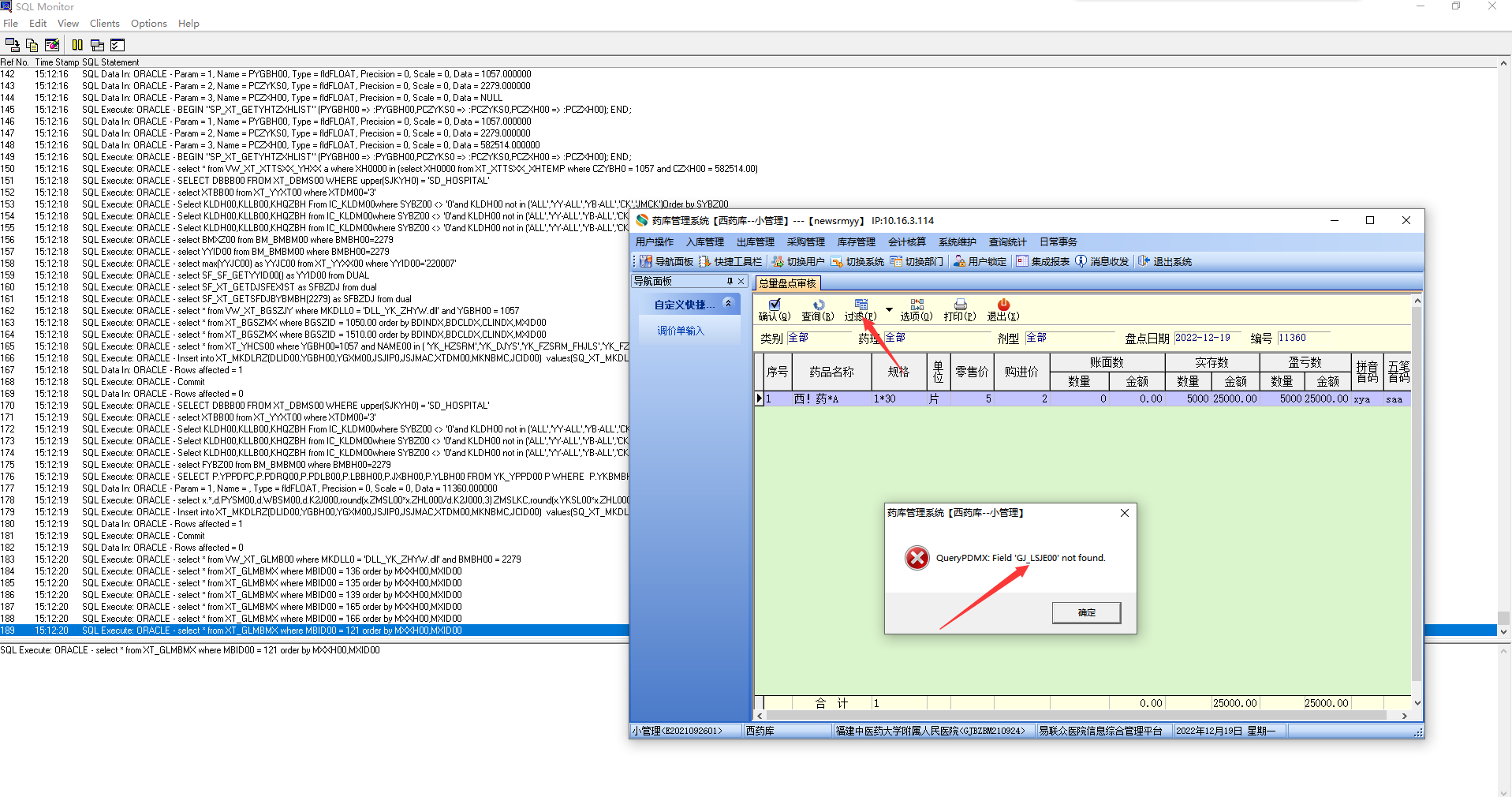
Task: Click the SQL Monitor vertical scrollbar thumb
Action: (1504, 618)
